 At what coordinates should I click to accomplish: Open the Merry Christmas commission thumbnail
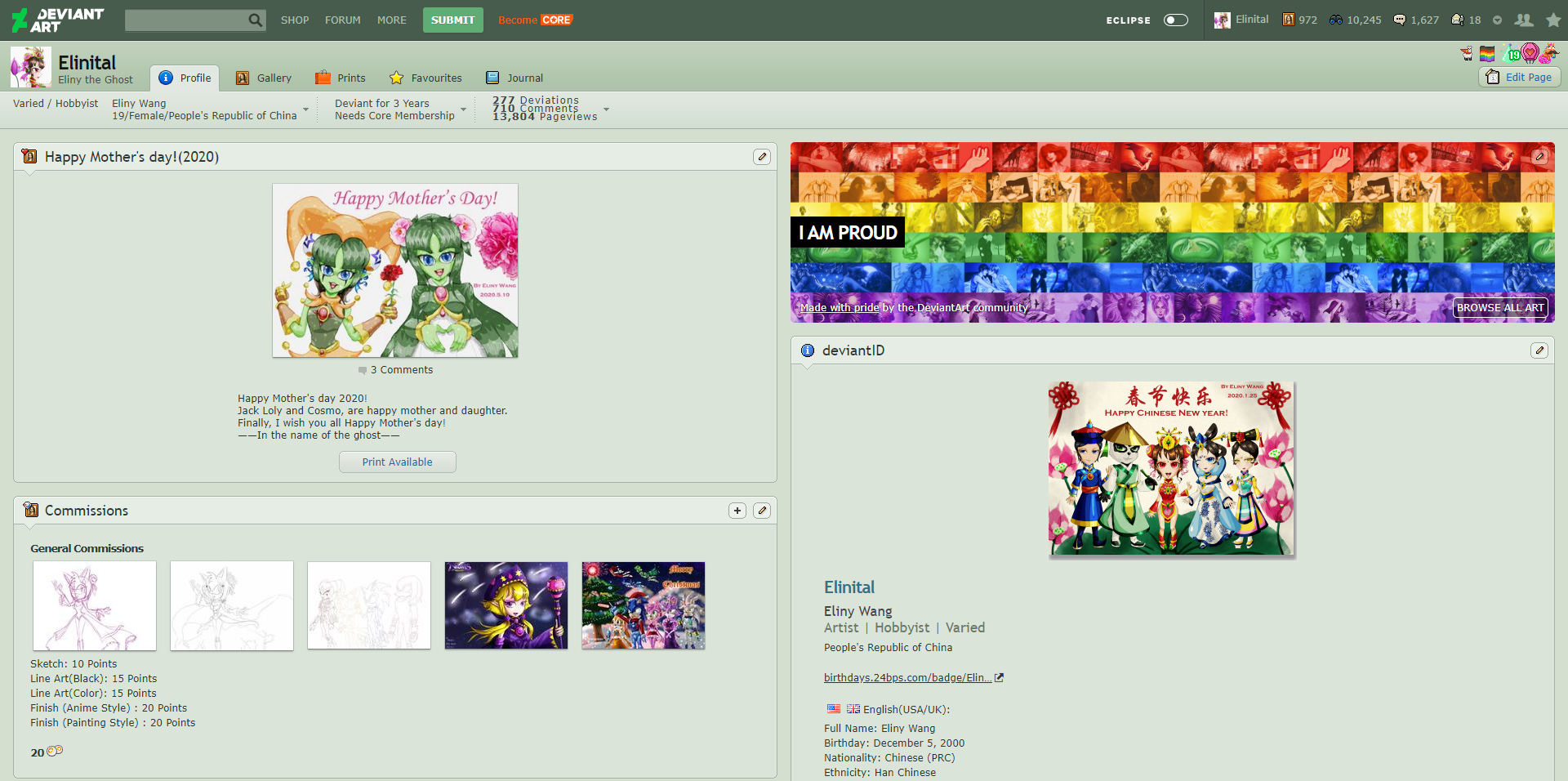(x=644, y=605)
